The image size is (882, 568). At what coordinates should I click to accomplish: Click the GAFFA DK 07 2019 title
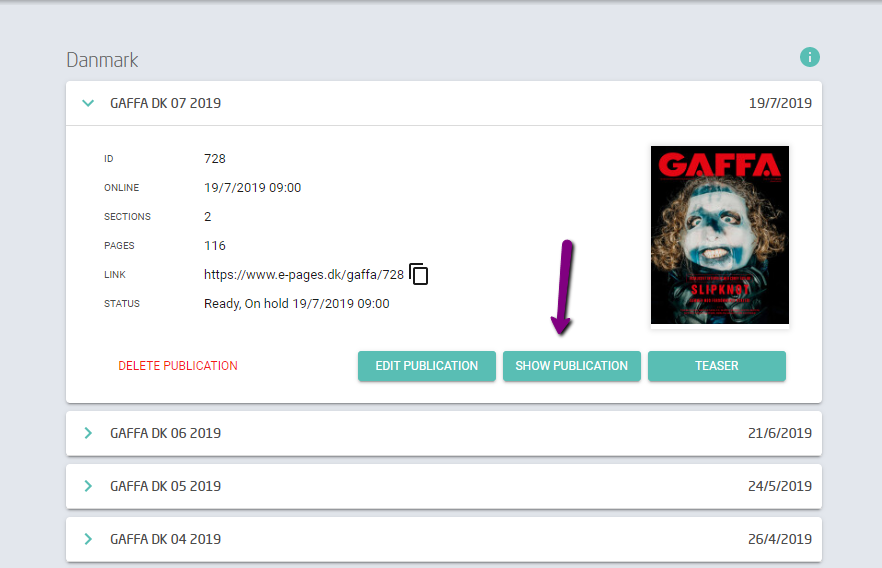pyautogui.click(x=165, y=103)
